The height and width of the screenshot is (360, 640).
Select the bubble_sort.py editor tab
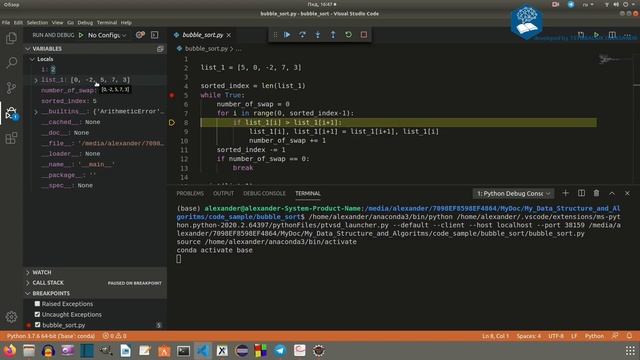202,35
